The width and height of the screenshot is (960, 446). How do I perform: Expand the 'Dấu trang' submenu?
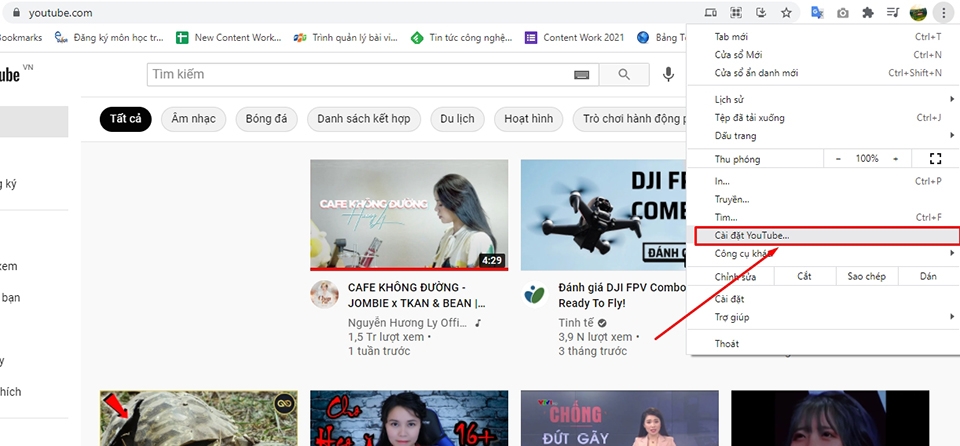click(x=823, y=135)
